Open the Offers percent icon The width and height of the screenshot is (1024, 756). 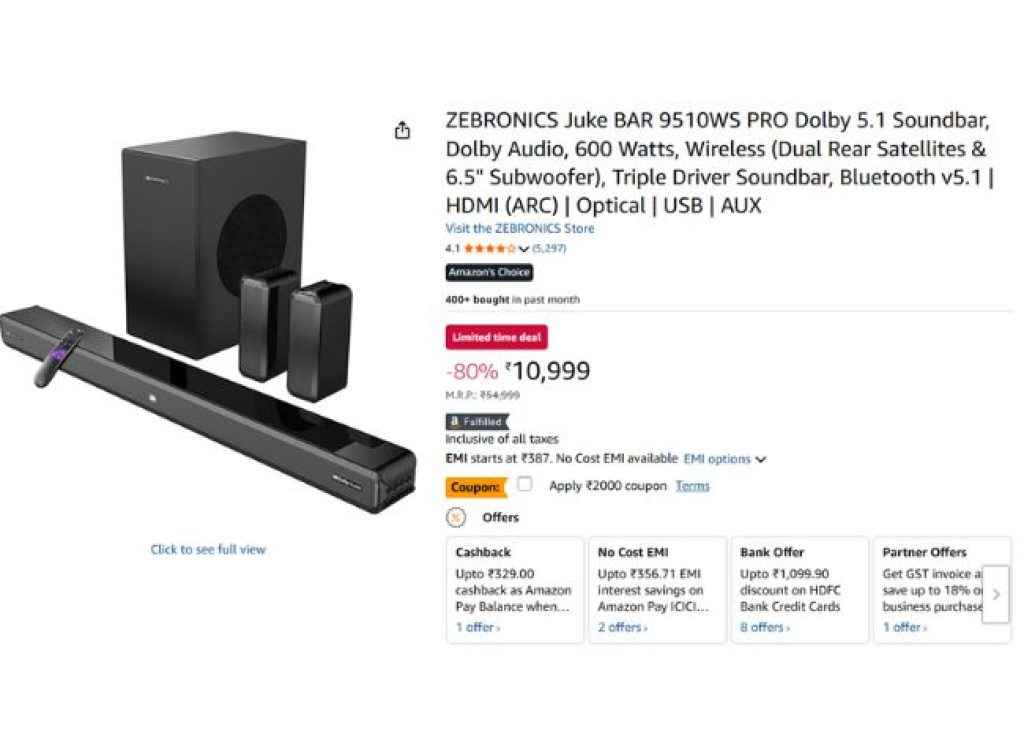[456, 518]
